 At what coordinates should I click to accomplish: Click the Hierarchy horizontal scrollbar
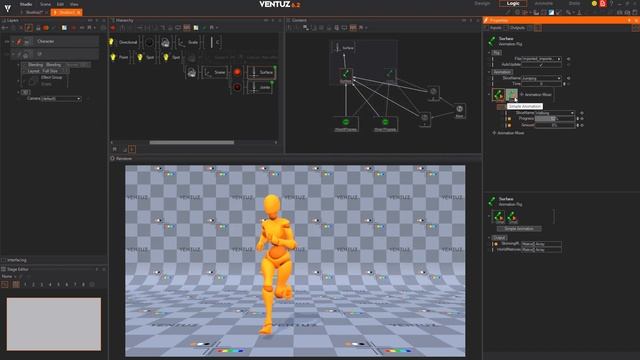(191, 142)
